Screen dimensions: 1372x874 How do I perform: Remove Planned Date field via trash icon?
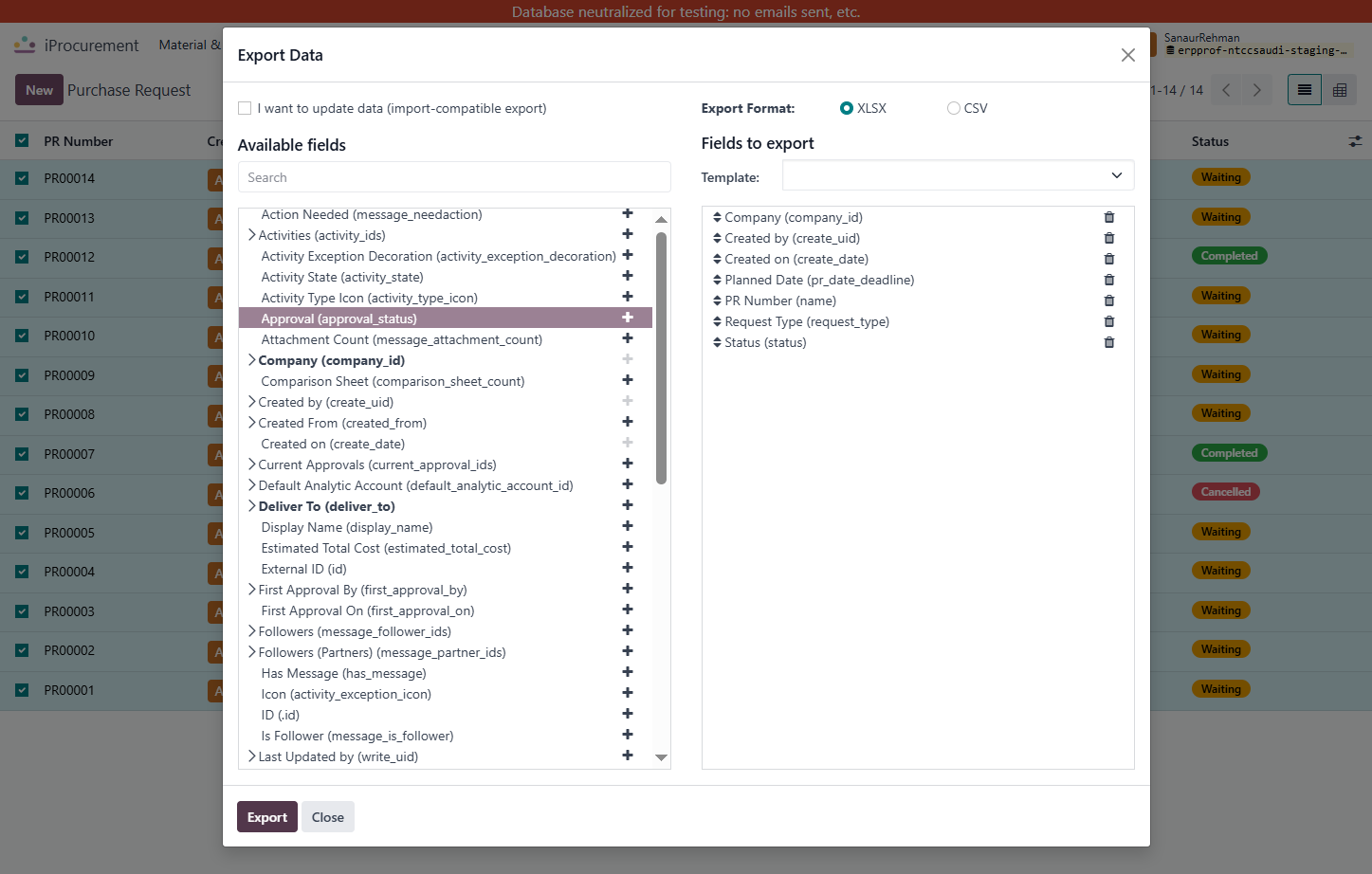pyautogui.click(x=1109, y=280)
